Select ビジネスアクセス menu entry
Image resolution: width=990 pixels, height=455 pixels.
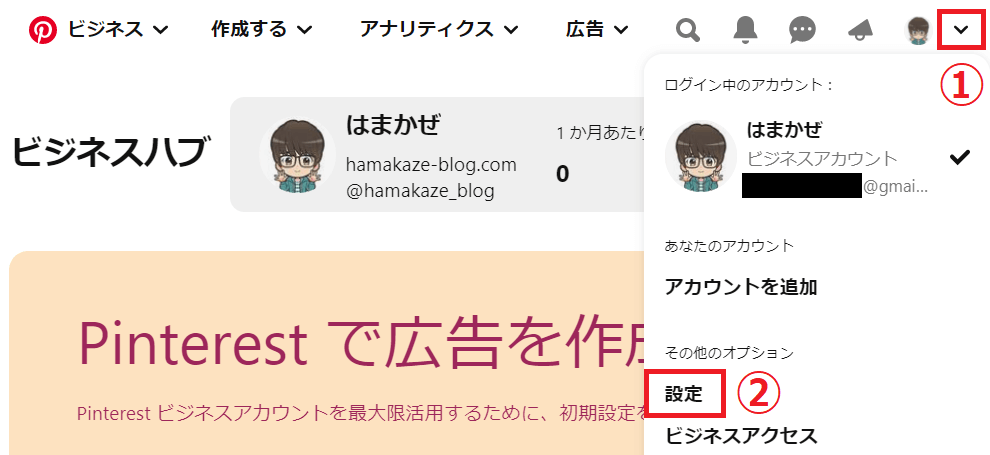click(741, 435)
